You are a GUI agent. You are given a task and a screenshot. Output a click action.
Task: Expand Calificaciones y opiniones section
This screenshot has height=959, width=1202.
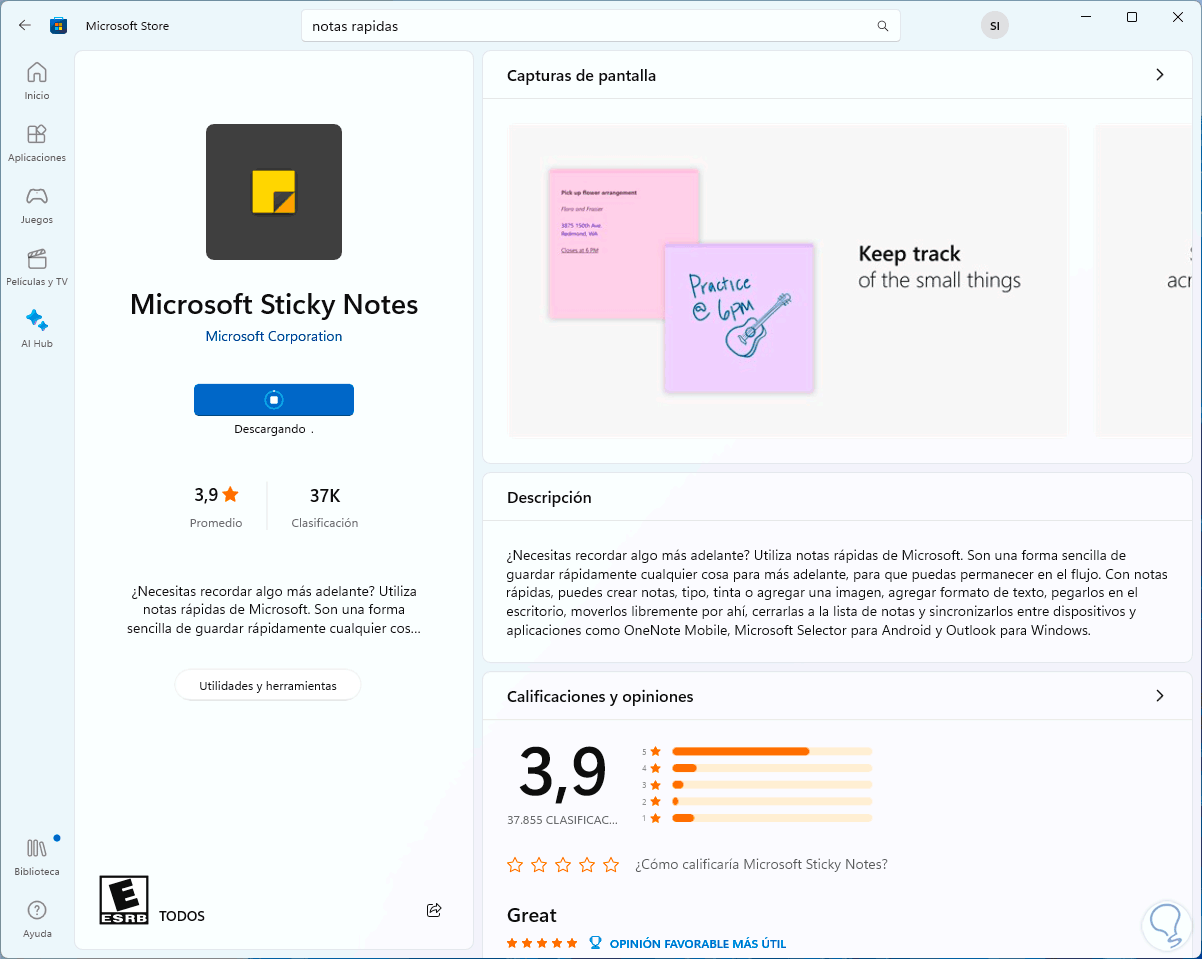coord(1160,696)
